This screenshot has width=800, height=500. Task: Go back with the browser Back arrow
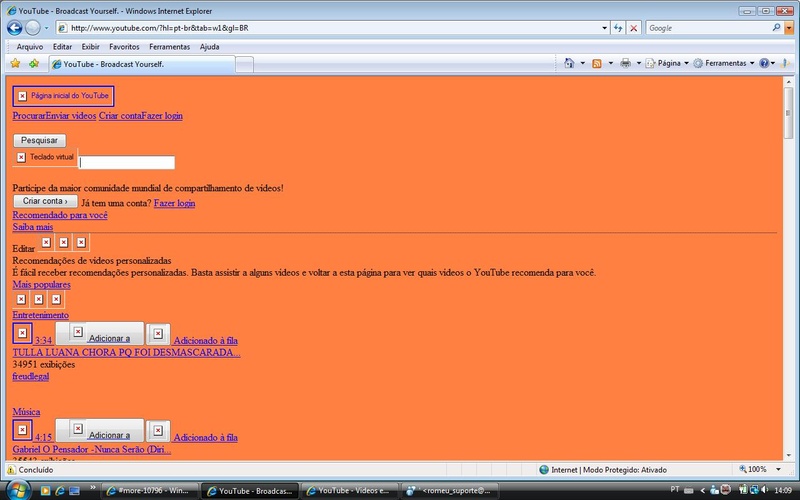[x=14, y=28]
